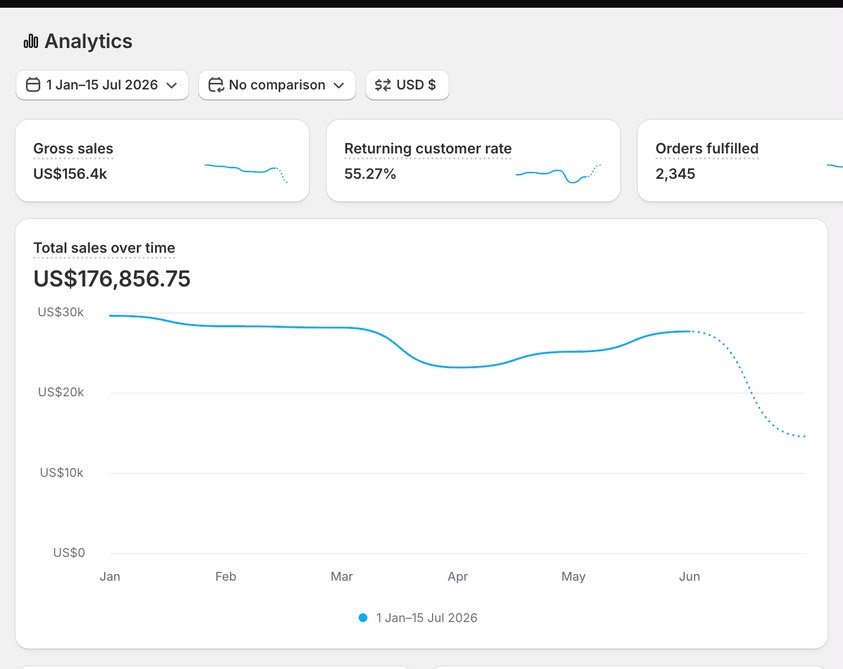Image resolution: width=843 pixels, height=669 pixels.
Task: Click the Jan label on chart axis
Action: pos(110,577)
